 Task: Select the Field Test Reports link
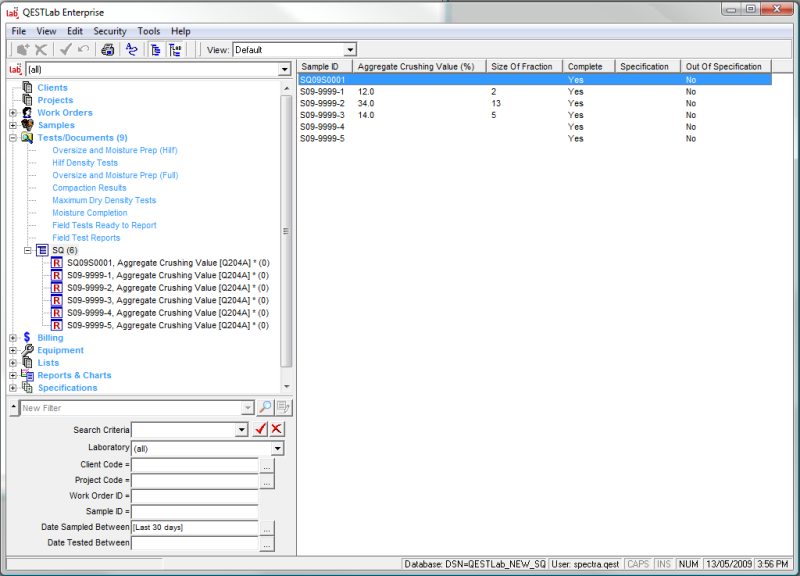87,237
